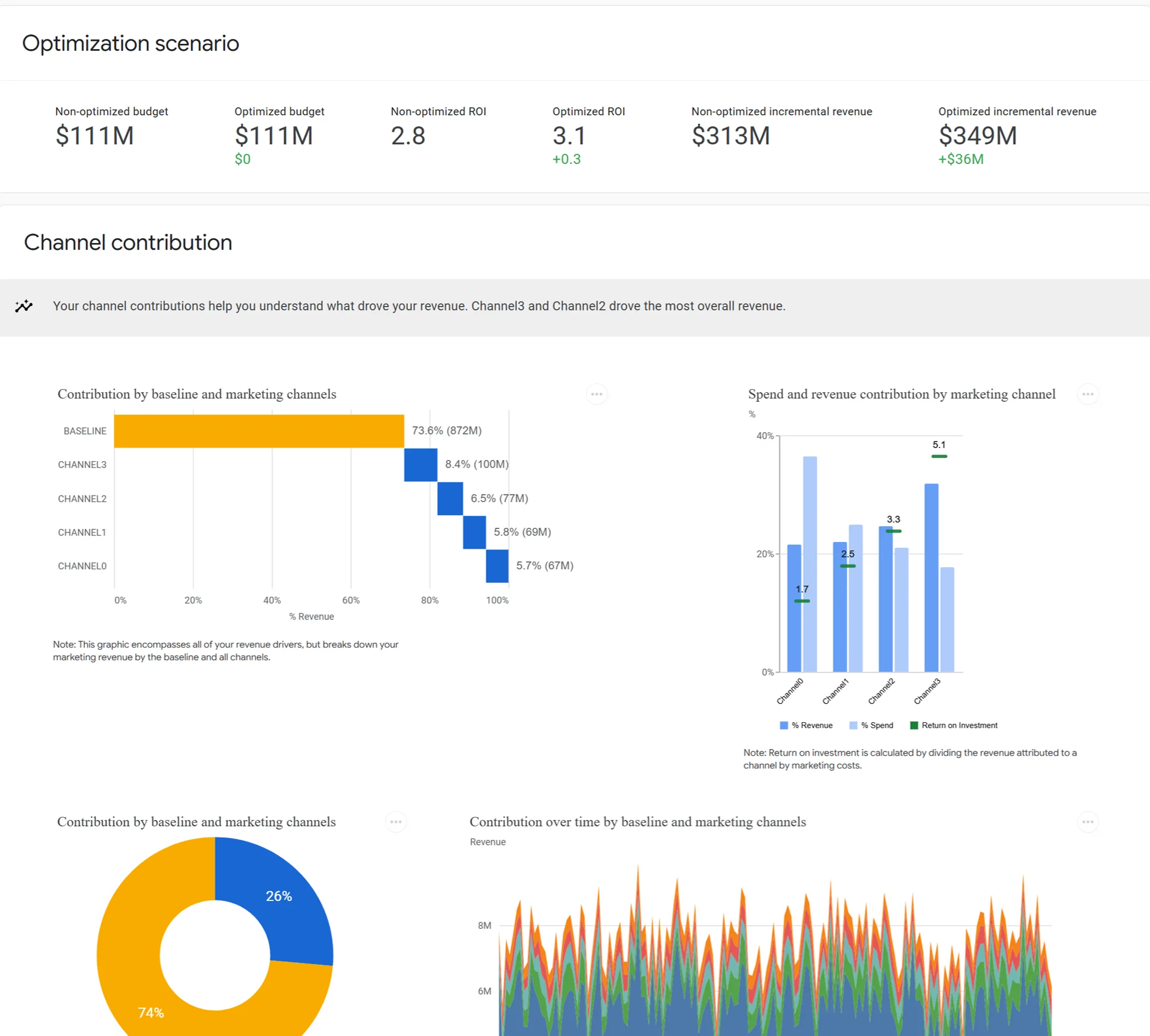1150x1036 pixels.
Task: Open options menu for spend and revenue chart
Action: click(x=1087, y=394)
